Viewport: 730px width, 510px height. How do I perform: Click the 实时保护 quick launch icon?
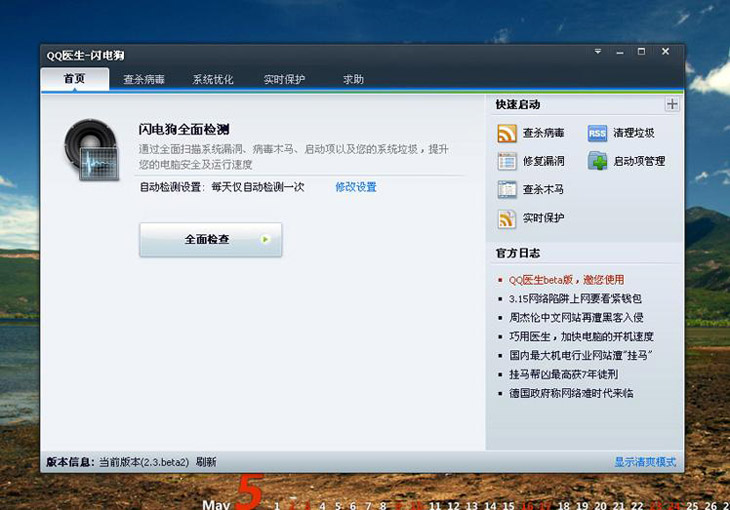pos(507,218)
